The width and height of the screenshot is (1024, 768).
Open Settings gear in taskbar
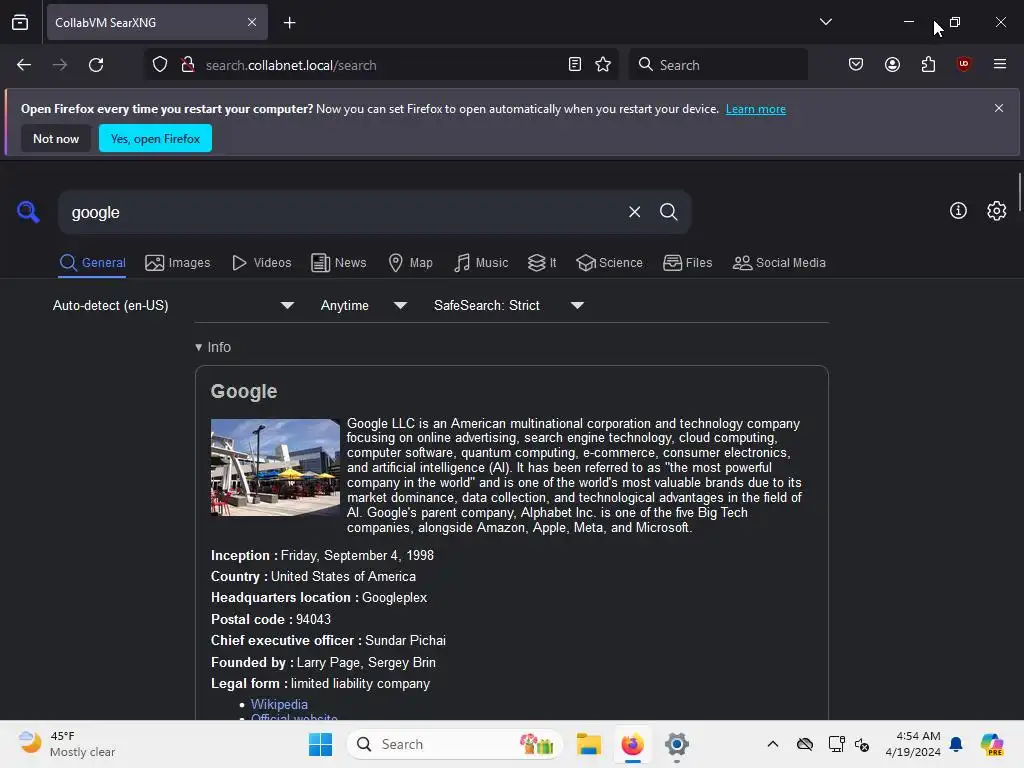pyautogui.click(x=677, y=744)
